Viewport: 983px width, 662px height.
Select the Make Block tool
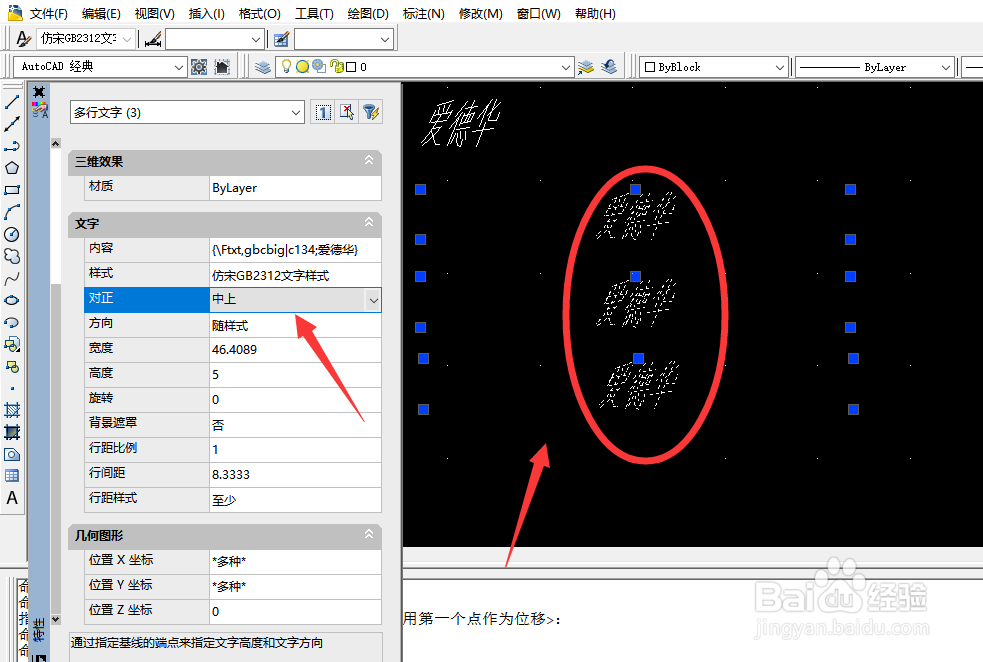12,366
